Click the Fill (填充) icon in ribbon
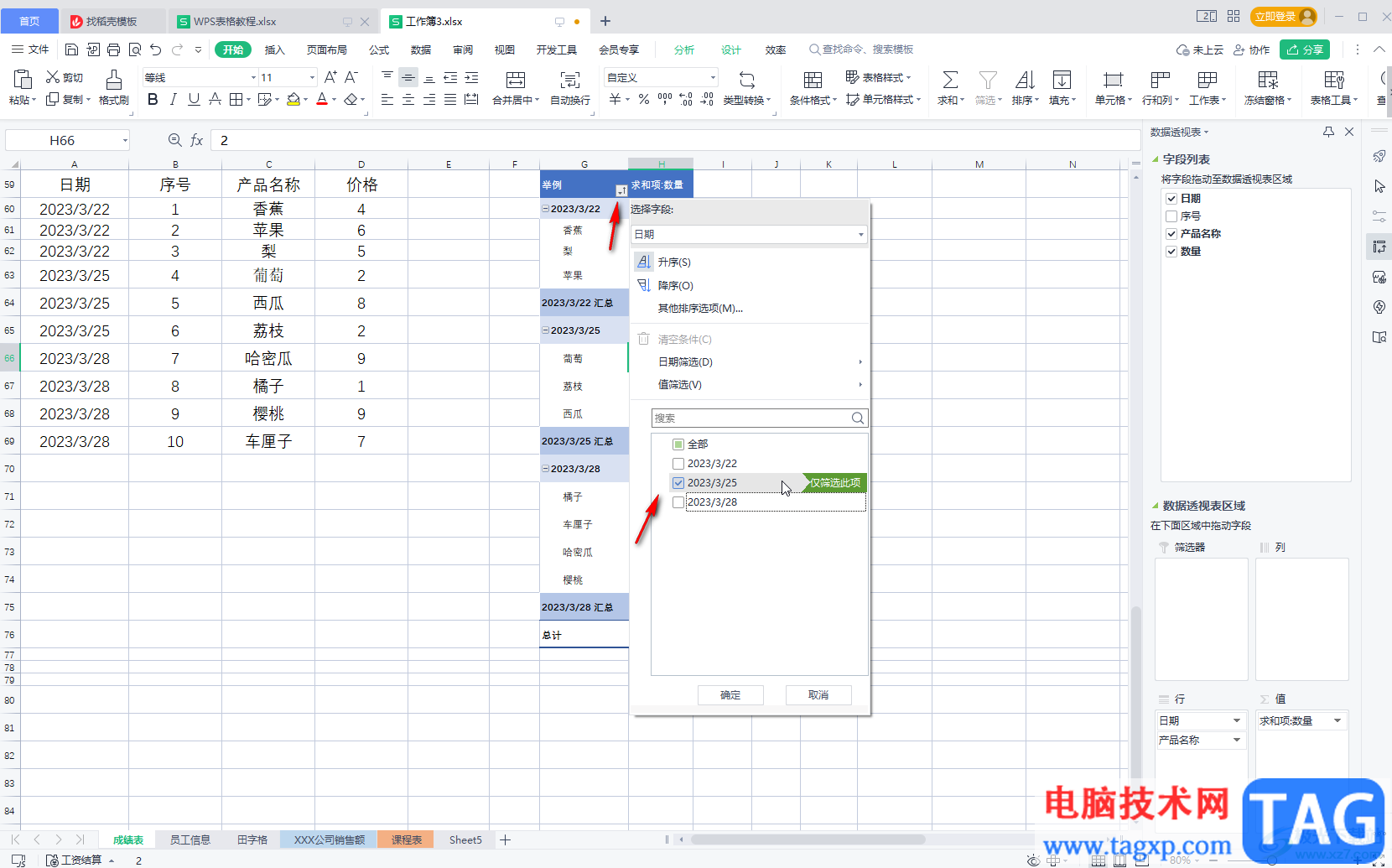The height and width of the screenshot is (868, 1392). pos(1062,80)
